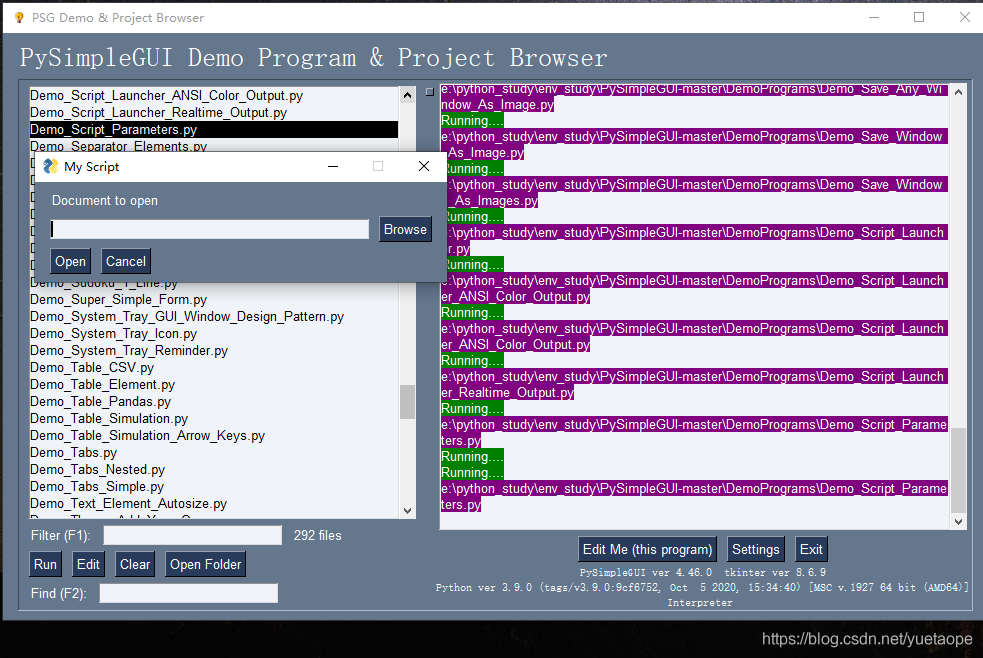Select Demo_Table_CSV.py in file list
The image size is (983, 658).
coord(214,367)
